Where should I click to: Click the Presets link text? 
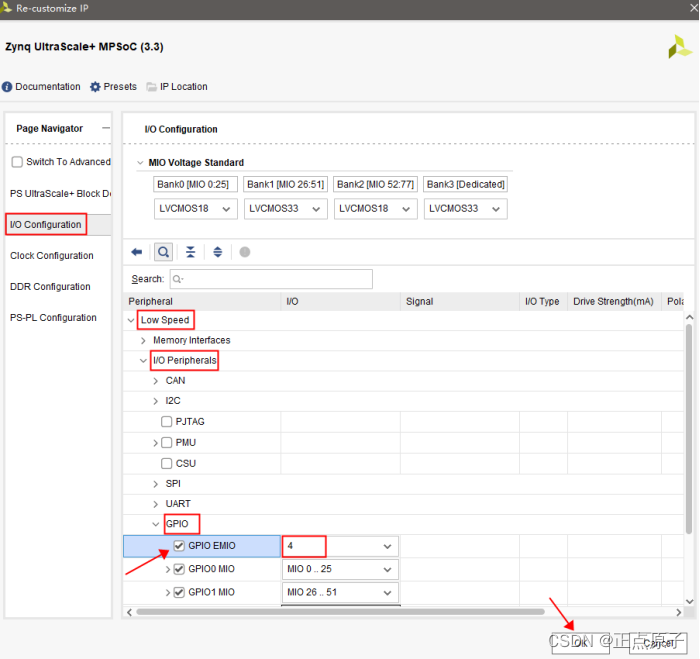pos(120,87)
